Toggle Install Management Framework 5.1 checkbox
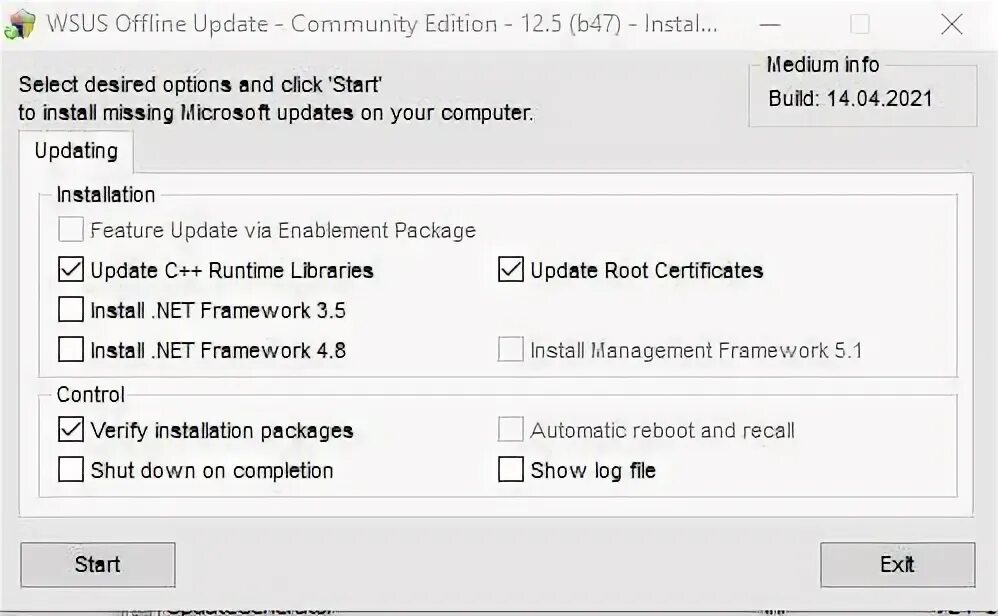This screenshot has height=616, width=998. 510,349
